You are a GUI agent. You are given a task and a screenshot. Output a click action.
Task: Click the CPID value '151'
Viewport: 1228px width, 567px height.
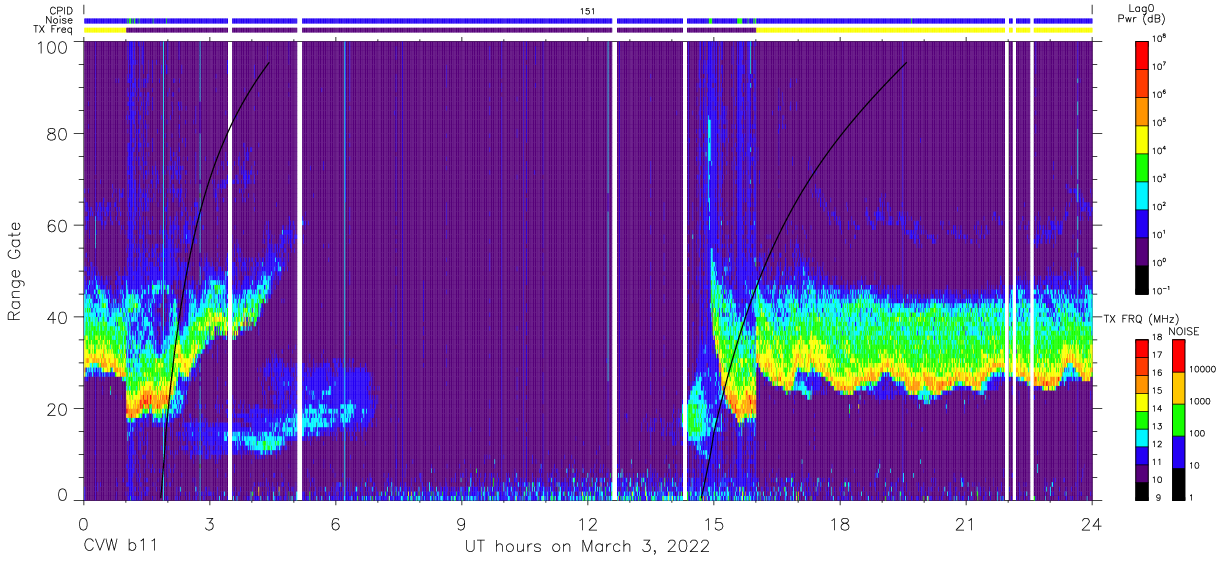(x=588, y=10)
